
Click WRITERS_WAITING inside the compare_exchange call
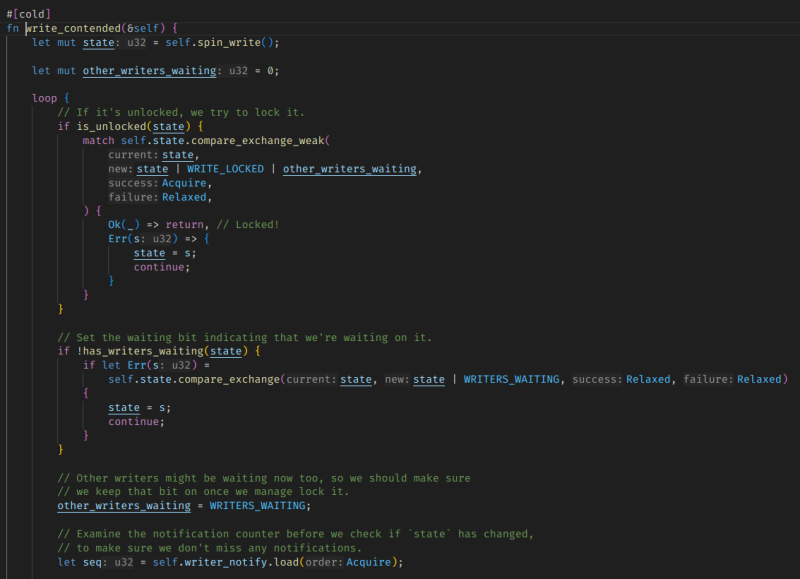(510, 379)
